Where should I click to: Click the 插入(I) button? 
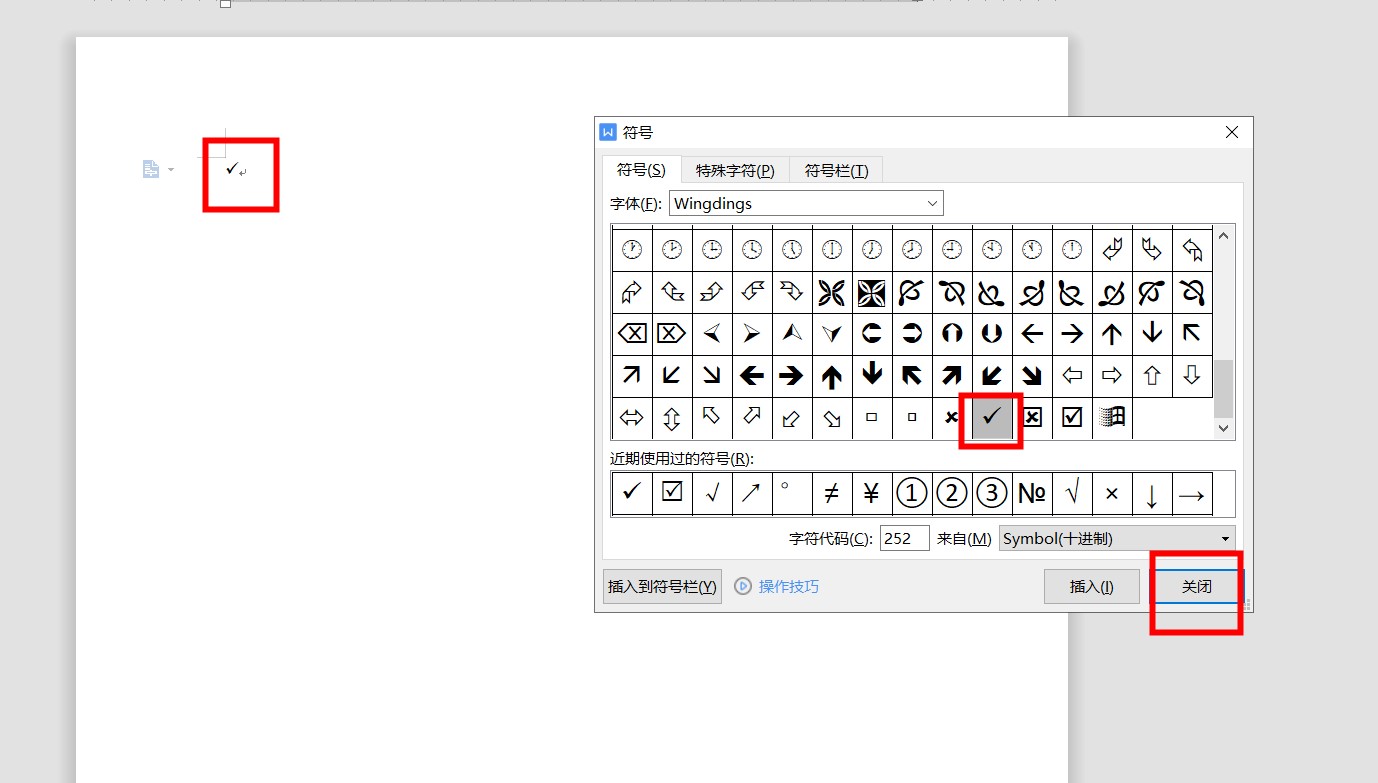(1091, 587)
